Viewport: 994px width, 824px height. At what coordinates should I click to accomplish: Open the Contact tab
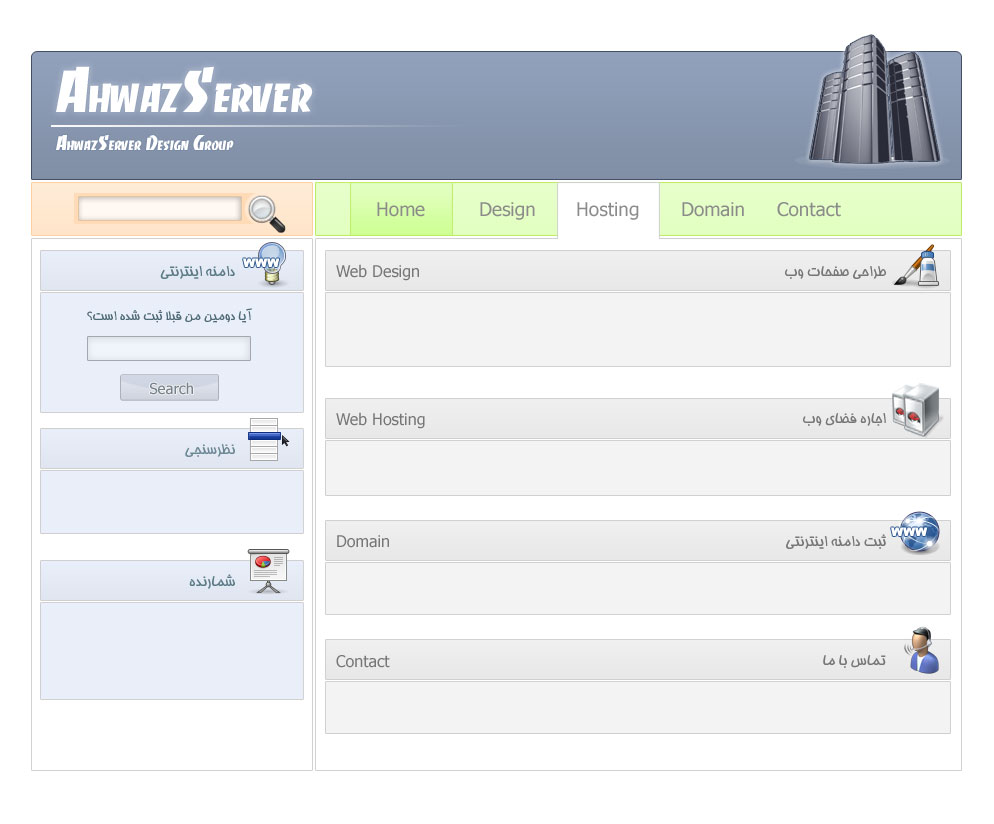pos(808,210)
